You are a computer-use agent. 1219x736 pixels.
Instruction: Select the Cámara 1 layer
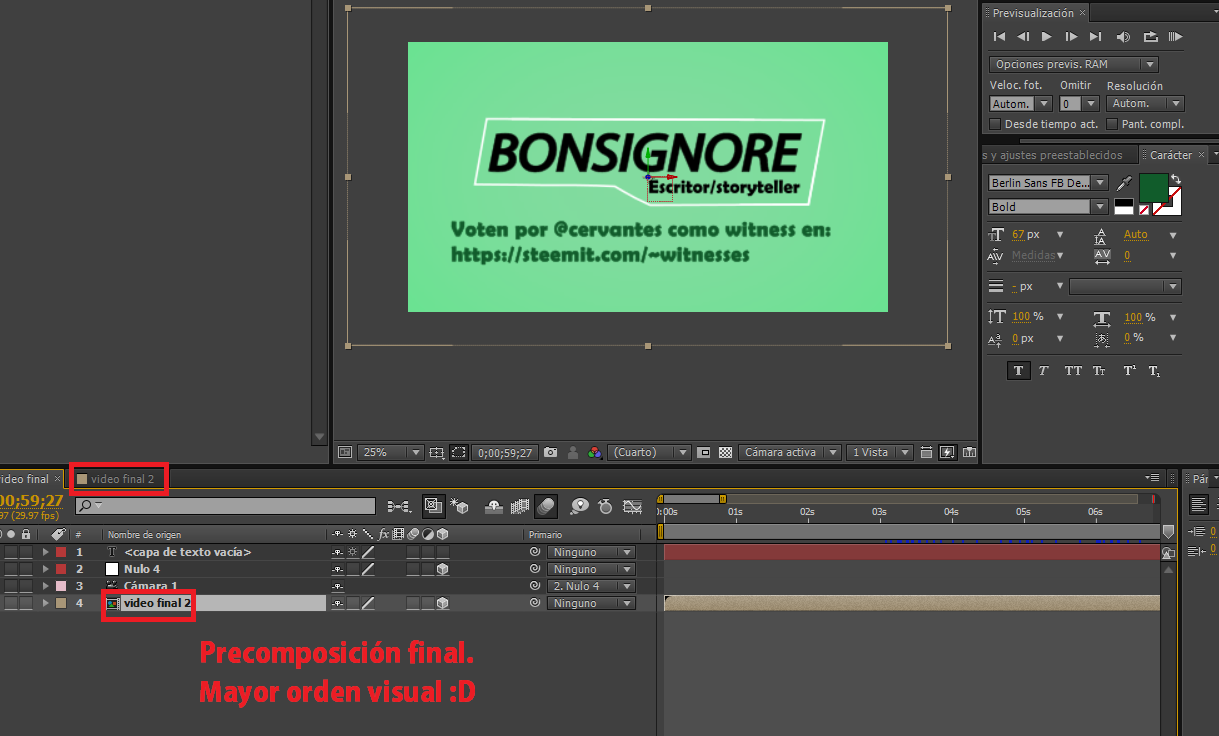[150, 586]
